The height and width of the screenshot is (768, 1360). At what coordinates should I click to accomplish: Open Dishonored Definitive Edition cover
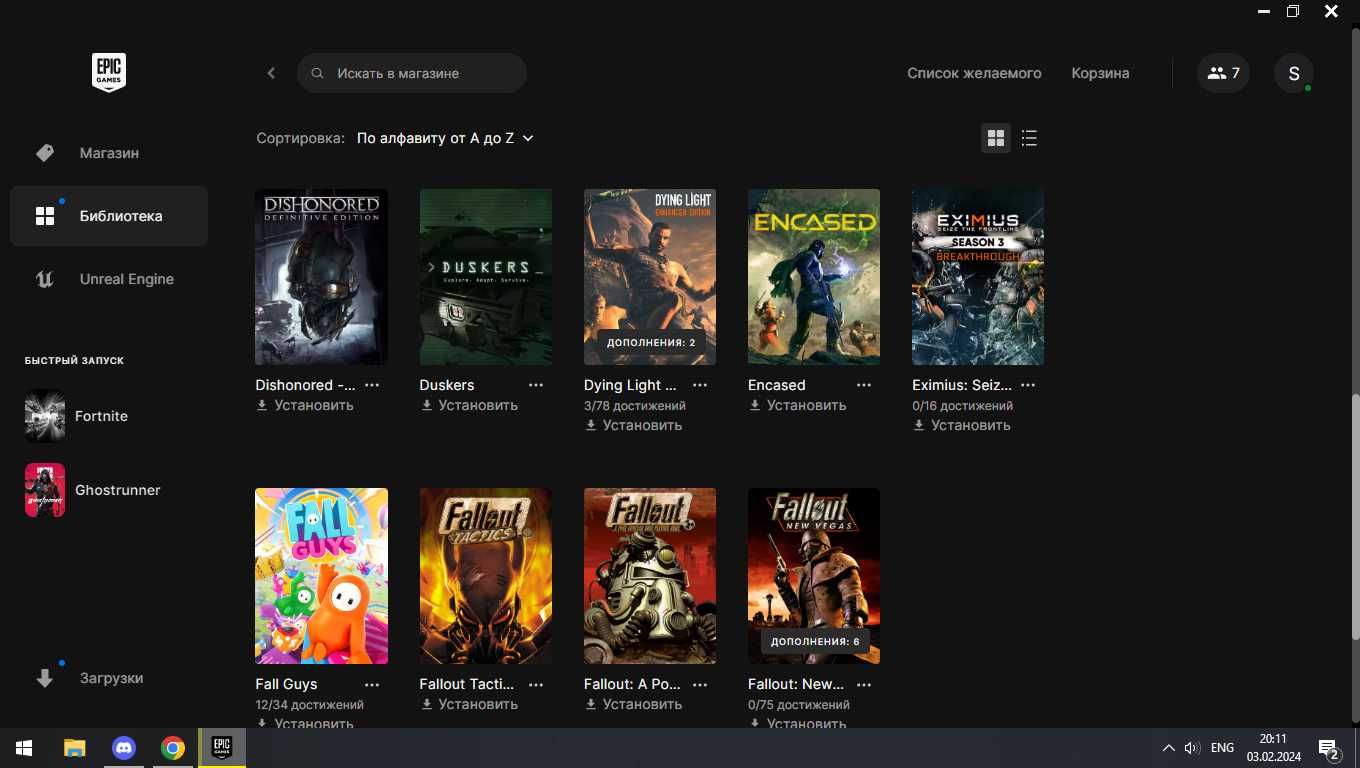(321, 277)
